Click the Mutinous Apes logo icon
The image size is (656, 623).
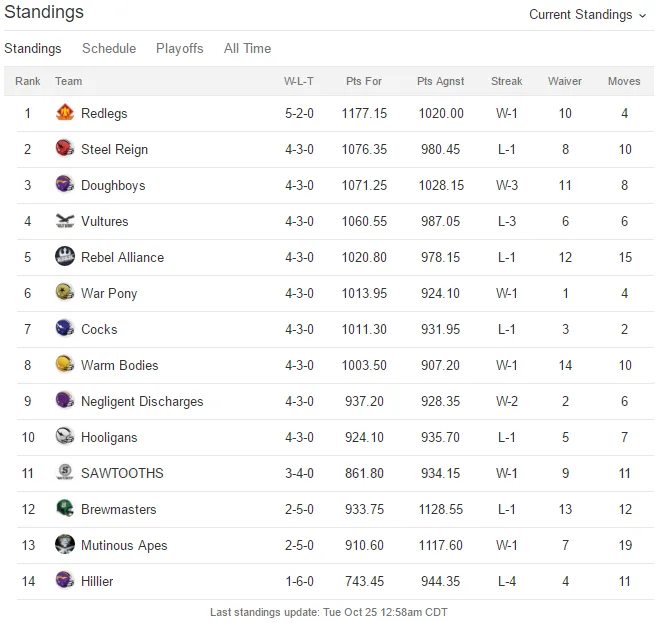[65, 544]
